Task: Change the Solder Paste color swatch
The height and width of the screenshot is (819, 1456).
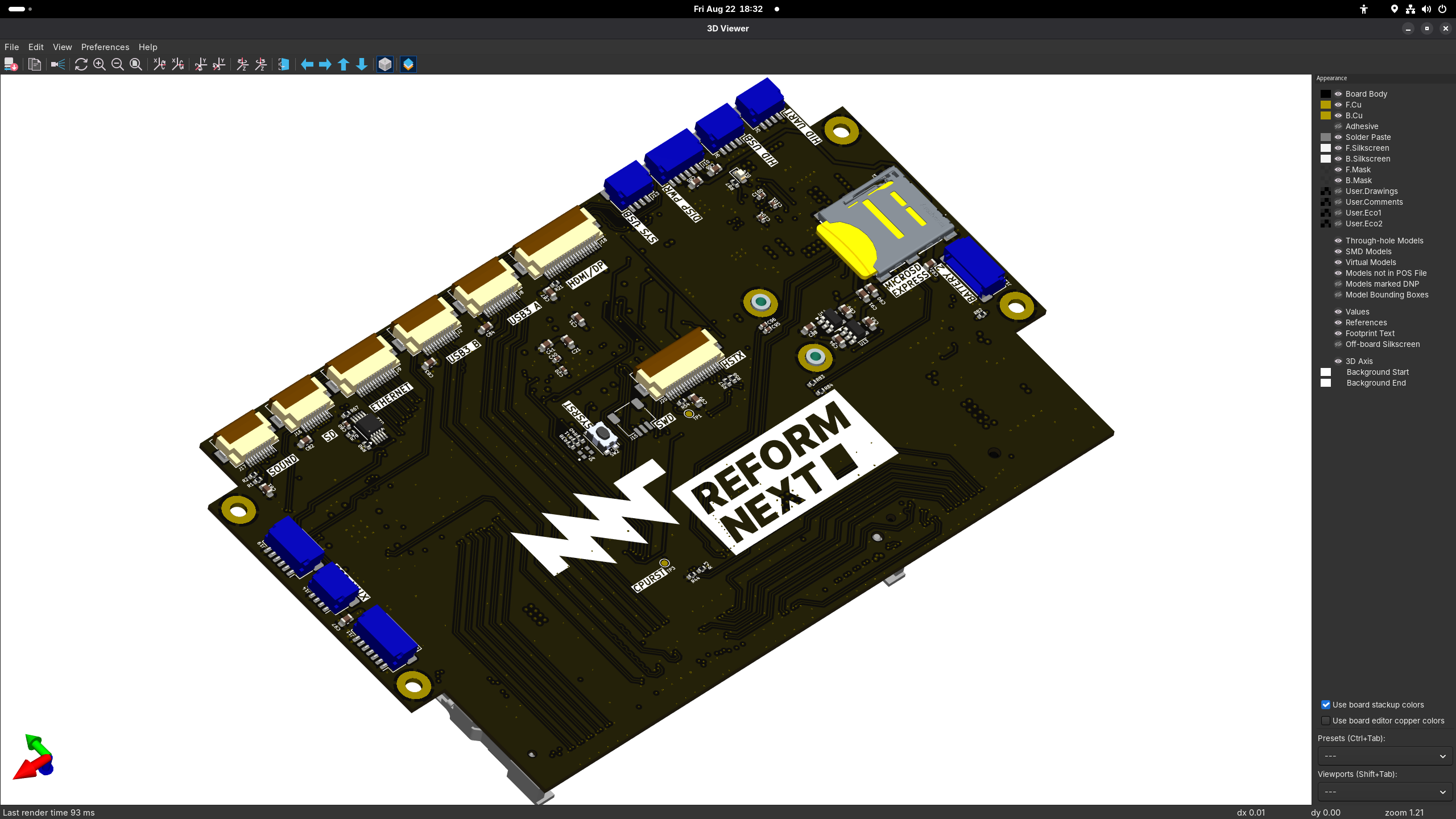Action: 1326,137
